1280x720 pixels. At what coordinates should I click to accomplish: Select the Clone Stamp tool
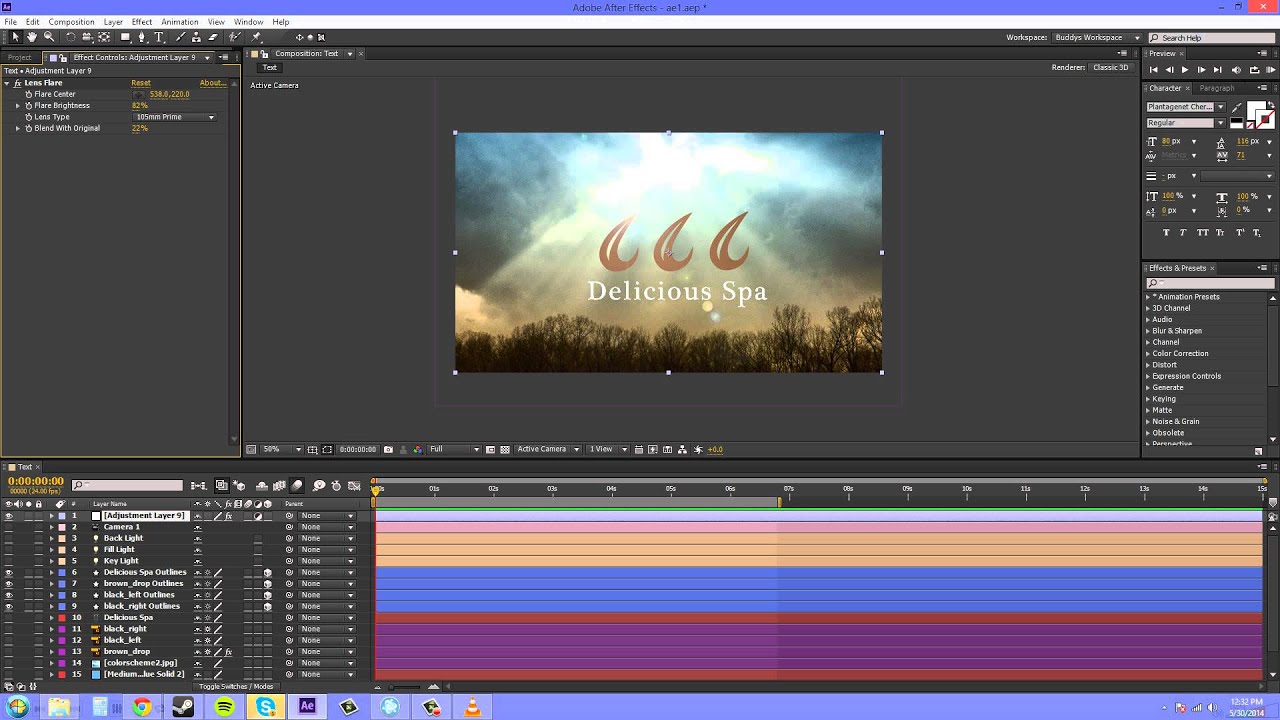(196, 37)
